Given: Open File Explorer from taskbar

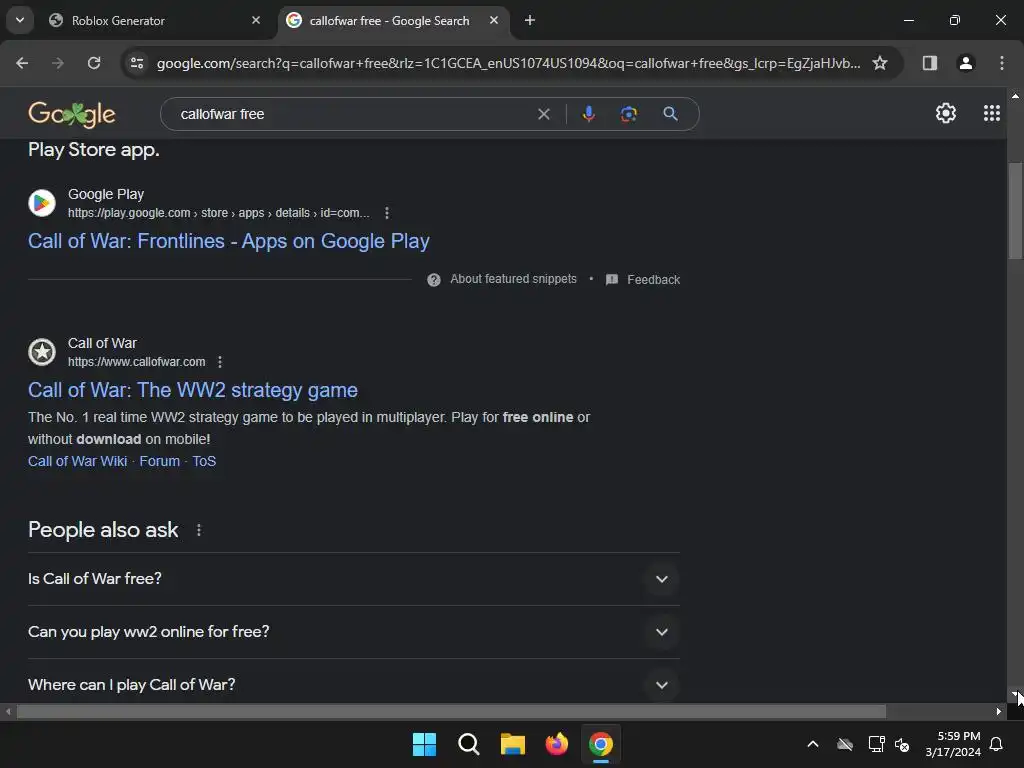Looking at the screenshot, I should point(513,744).
